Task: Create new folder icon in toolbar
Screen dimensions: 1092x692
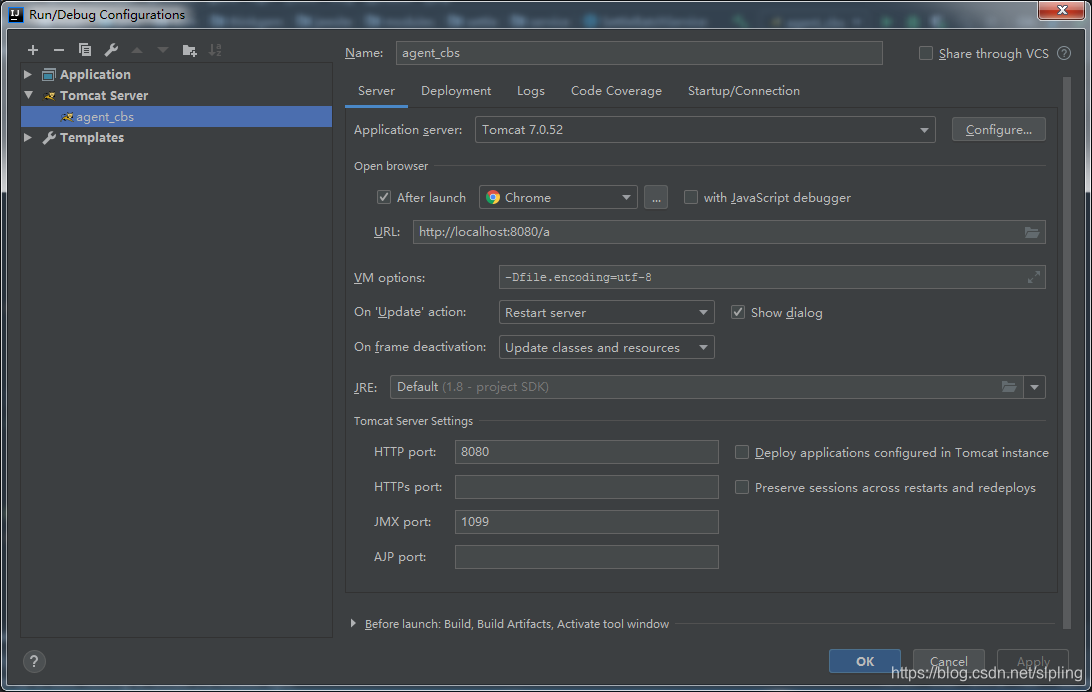Action: [x=189, y=50]
